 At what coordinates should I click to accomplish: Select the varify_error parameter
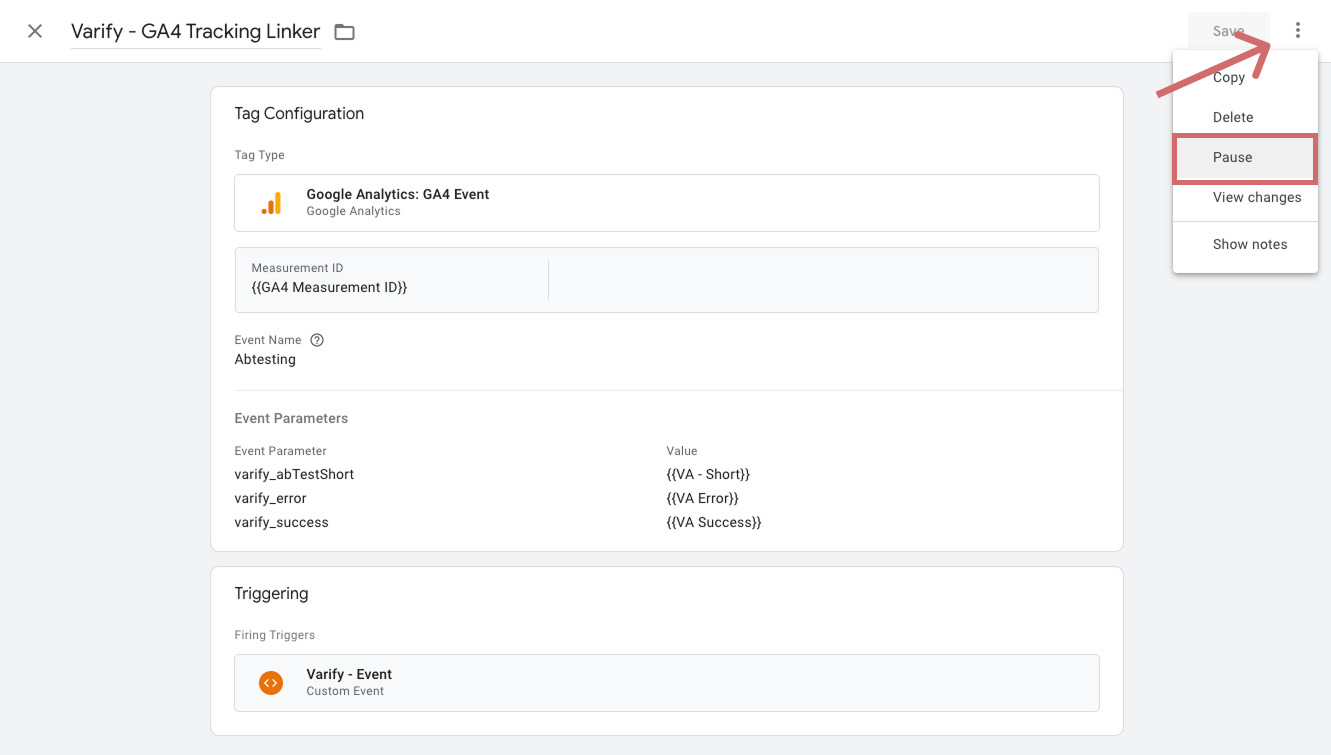270,498
